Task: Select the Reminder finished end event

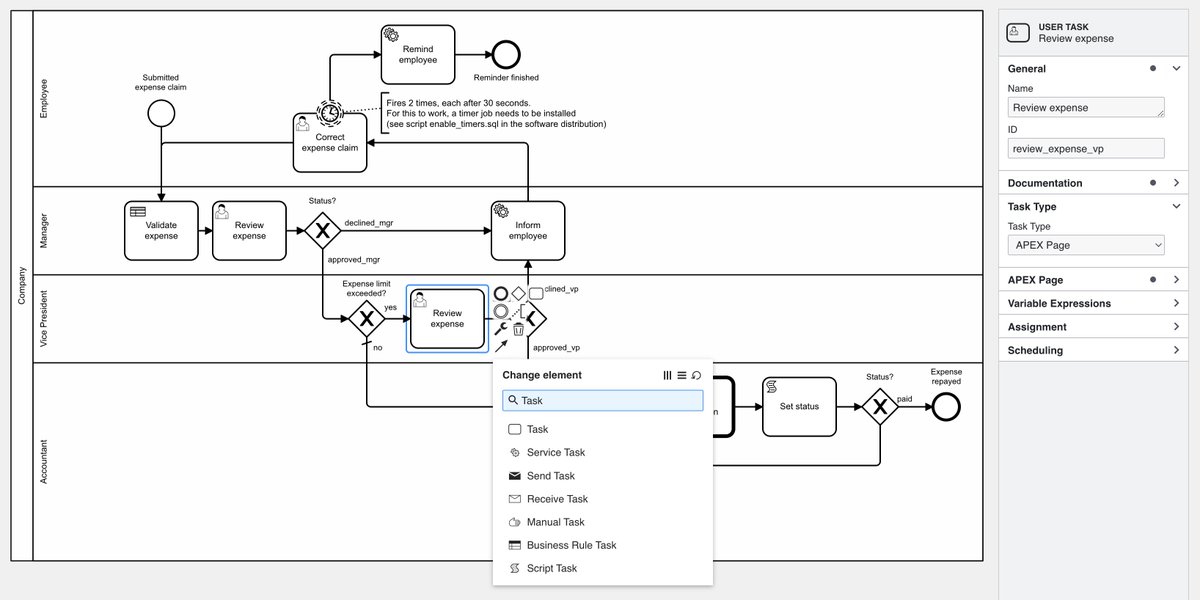Action: click(506, 54)
